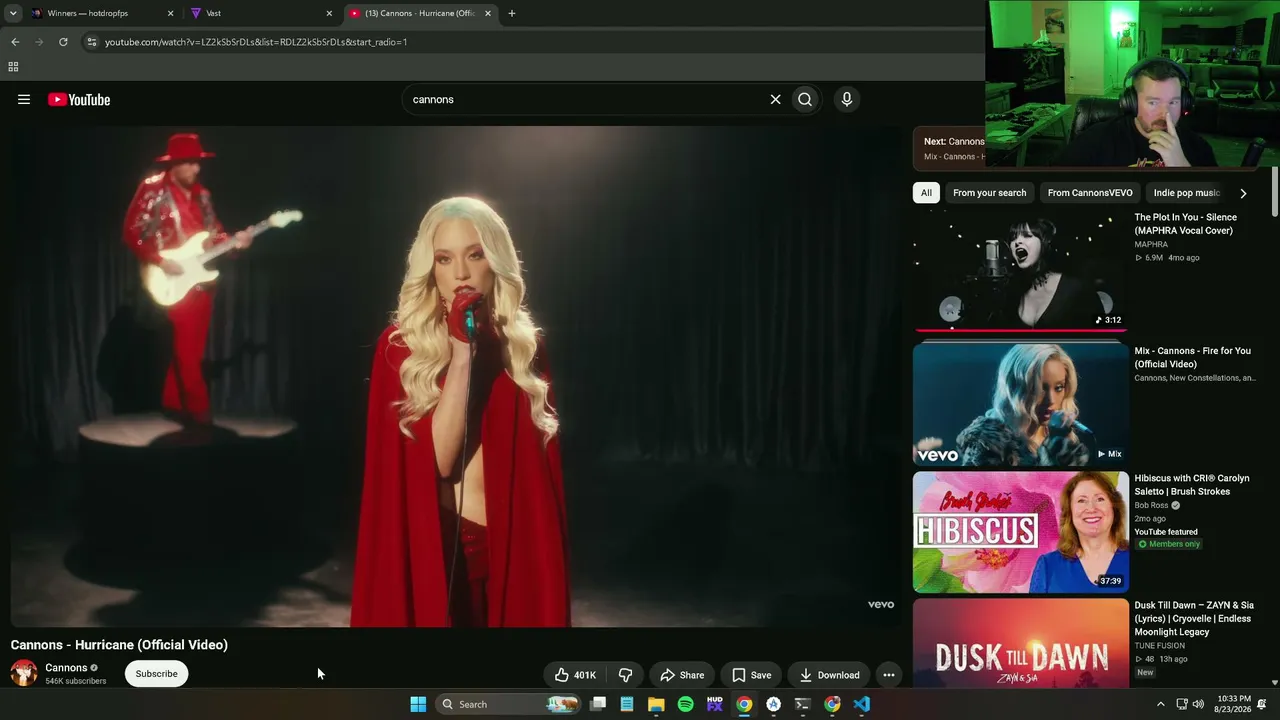Filter by From CannonsVEVO chip

(1090, 193)
